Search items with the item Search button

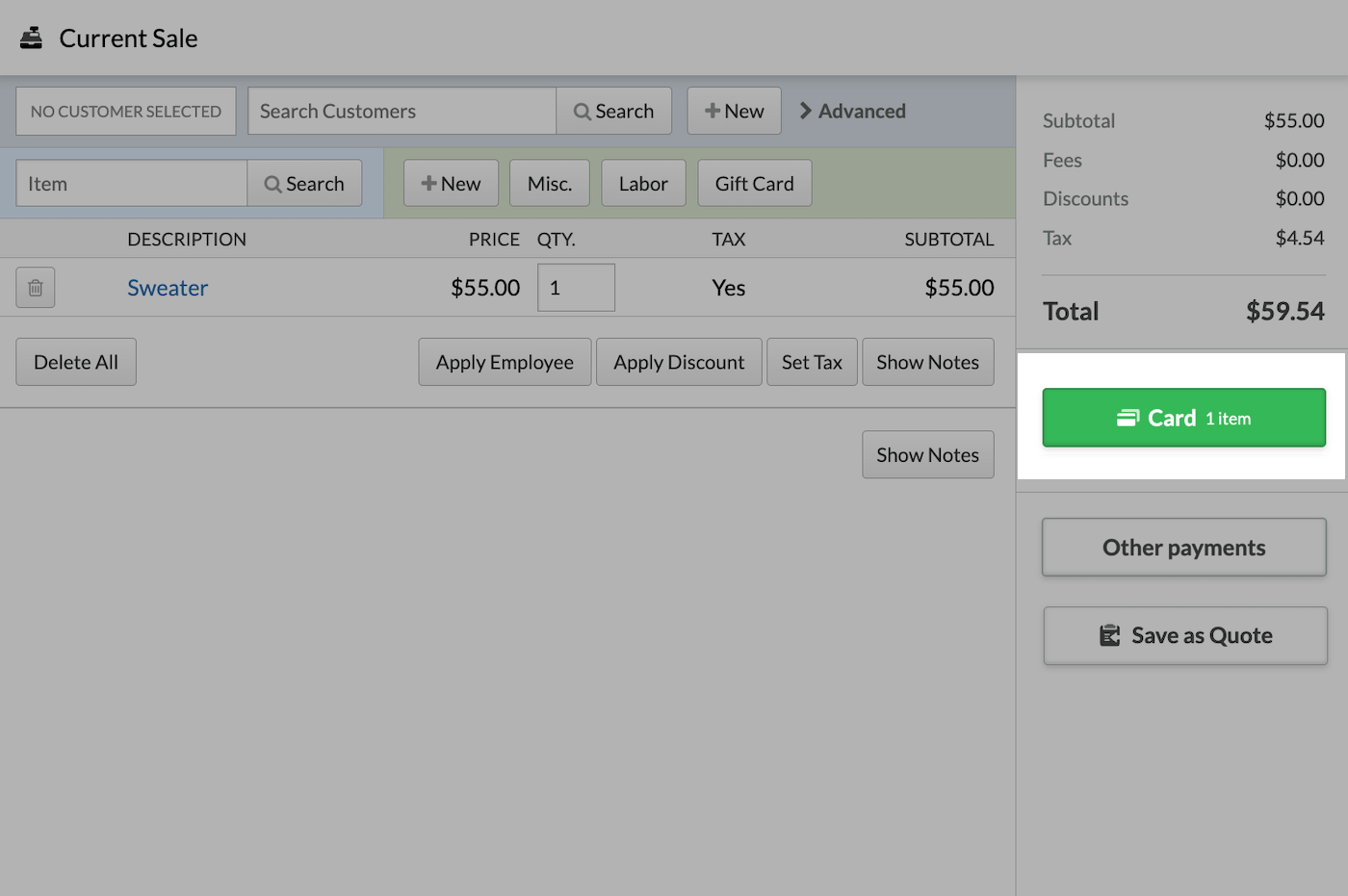click(x=304, y=184)
